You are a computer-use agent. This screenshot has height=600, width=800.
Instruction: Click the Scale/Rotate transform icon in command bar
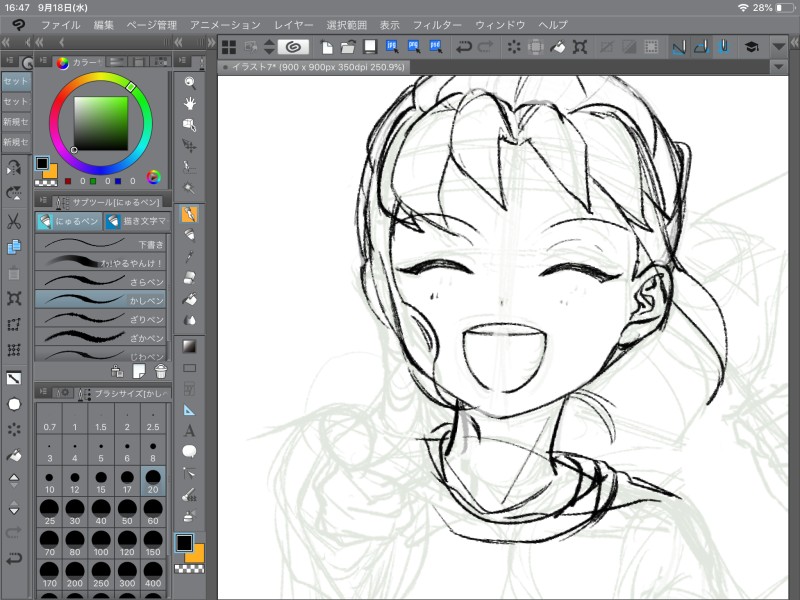pos(580,47)
